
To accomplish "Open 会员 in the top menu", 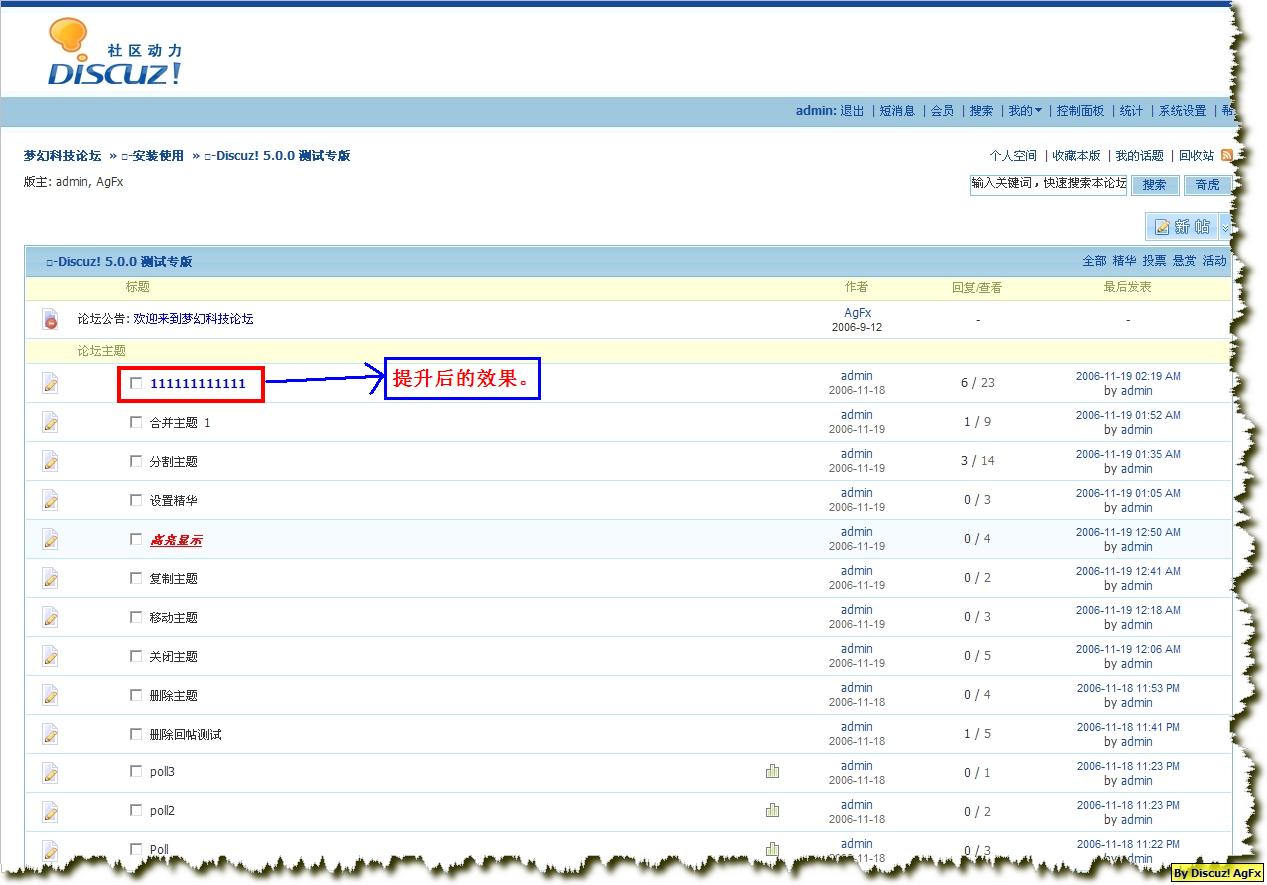I will 942,111.
